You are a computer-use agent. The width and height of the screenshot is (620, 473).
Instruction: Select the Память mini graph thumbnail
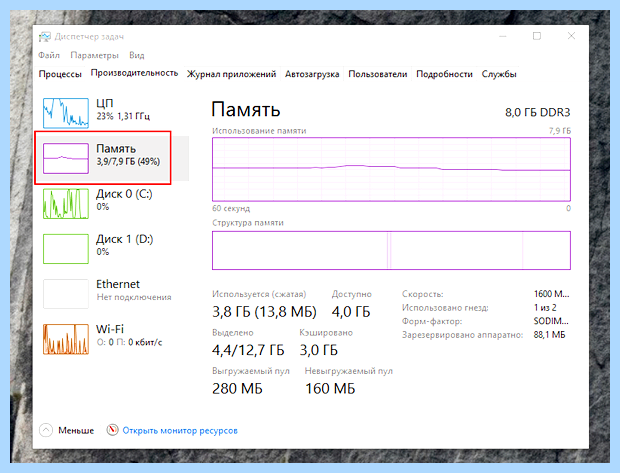(66, 158)
